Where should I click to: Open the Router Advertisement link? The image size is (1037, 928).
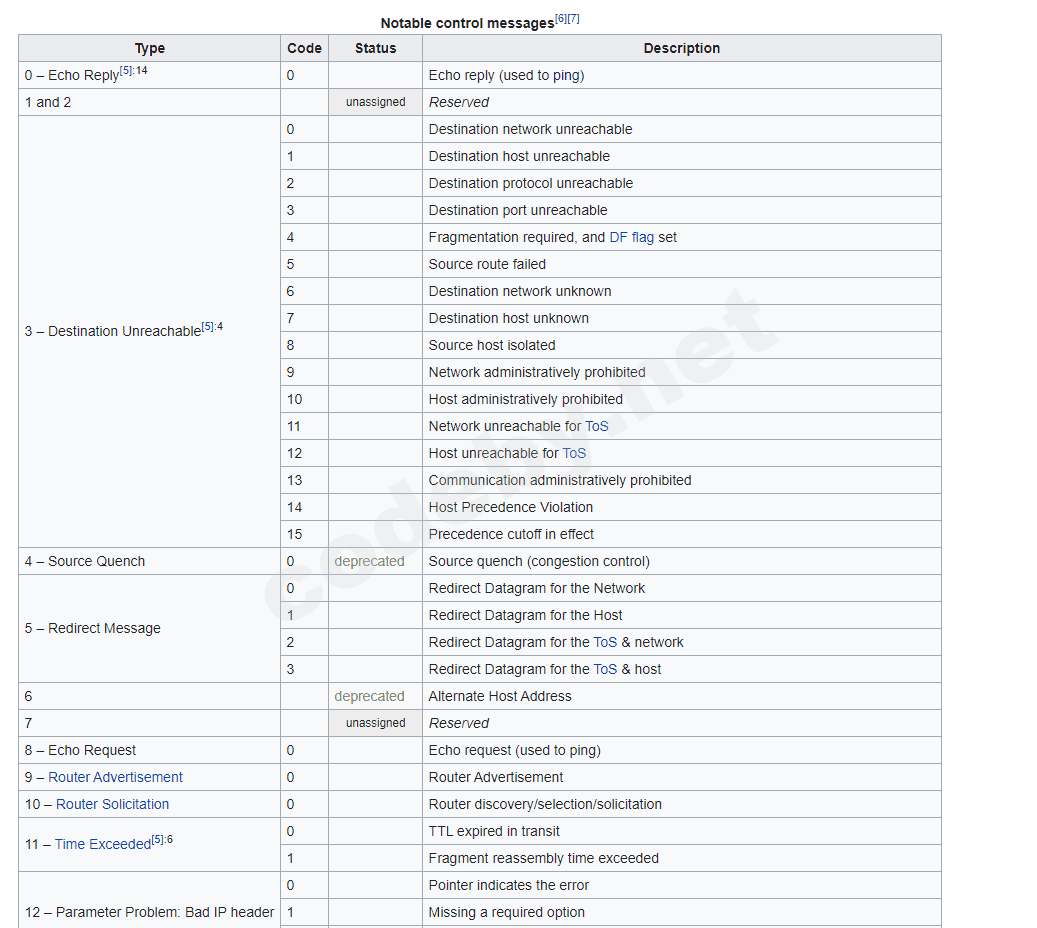(115, 777)
